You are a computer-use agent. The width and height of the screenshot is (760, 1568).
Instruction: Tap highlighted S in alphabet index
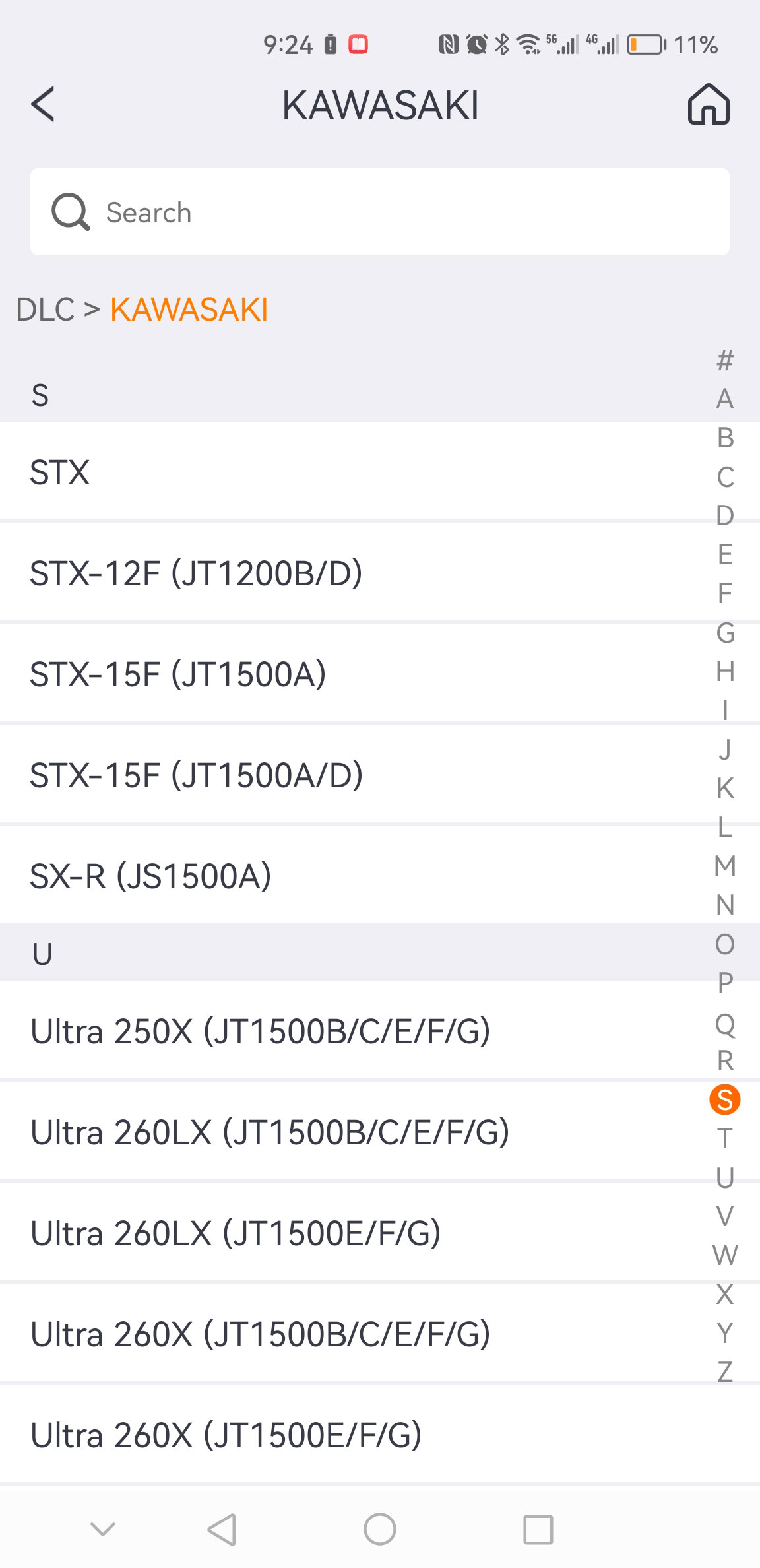pos(724,1099)
